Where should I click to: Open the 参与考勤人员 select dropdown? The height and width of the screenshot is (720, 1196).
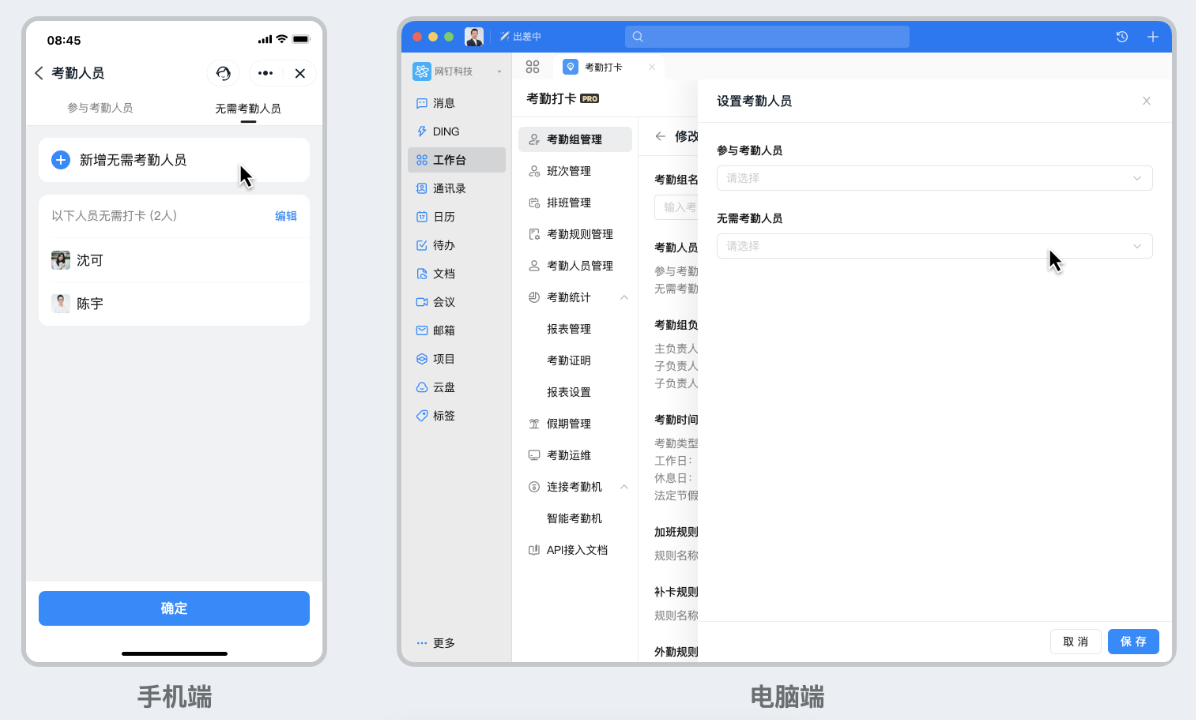[x=934, y=178]
